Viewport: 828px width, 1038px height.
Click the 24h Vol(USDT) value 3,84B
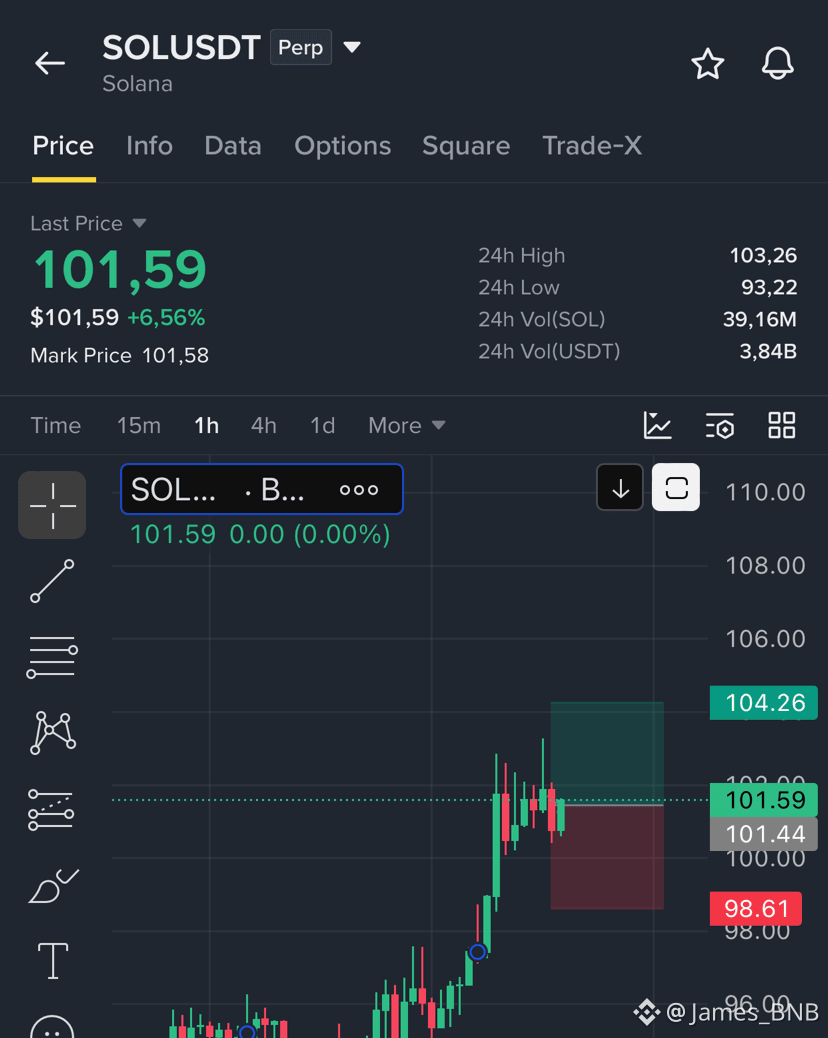[768, 351]
